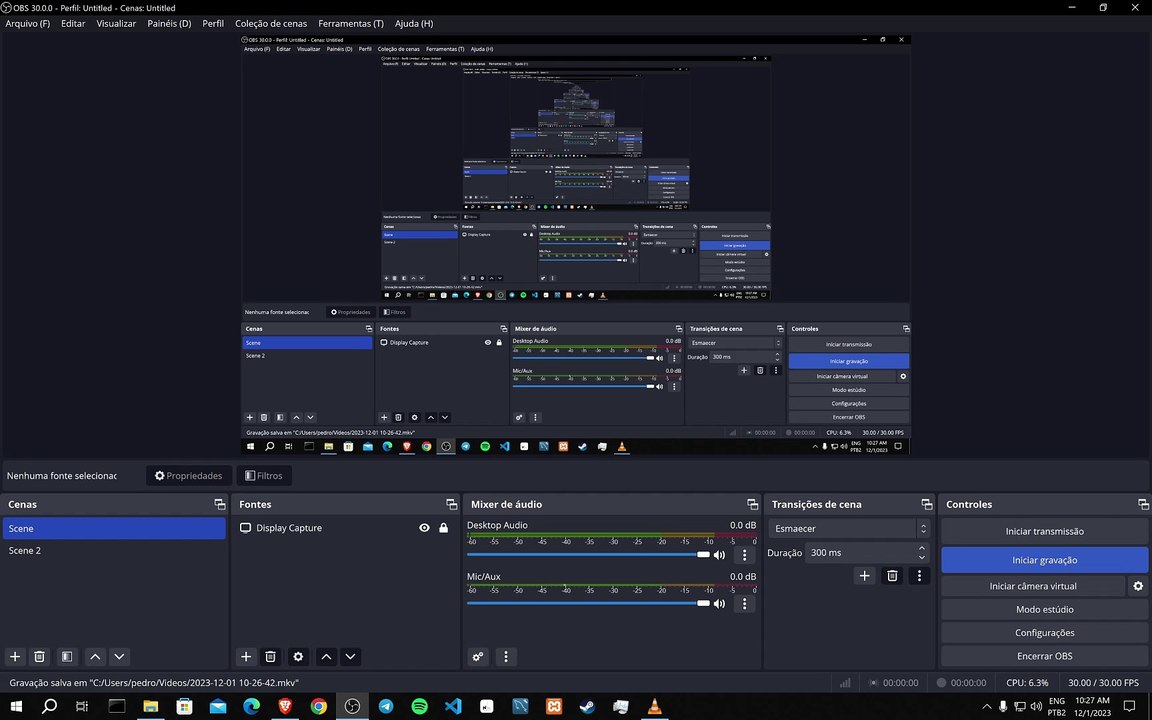Open the Perfil menu
The height and width of the screenshot is (720, 1152).
click(x=213, y=24)
